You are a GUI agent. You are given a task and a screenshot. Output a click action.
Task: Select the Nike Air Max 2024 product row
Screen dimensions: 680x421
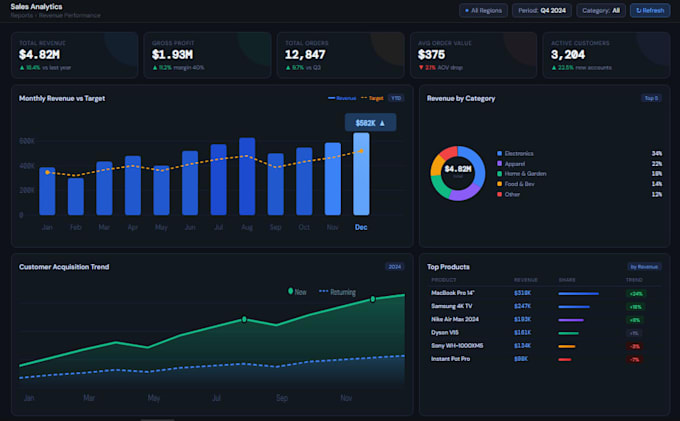544,320
